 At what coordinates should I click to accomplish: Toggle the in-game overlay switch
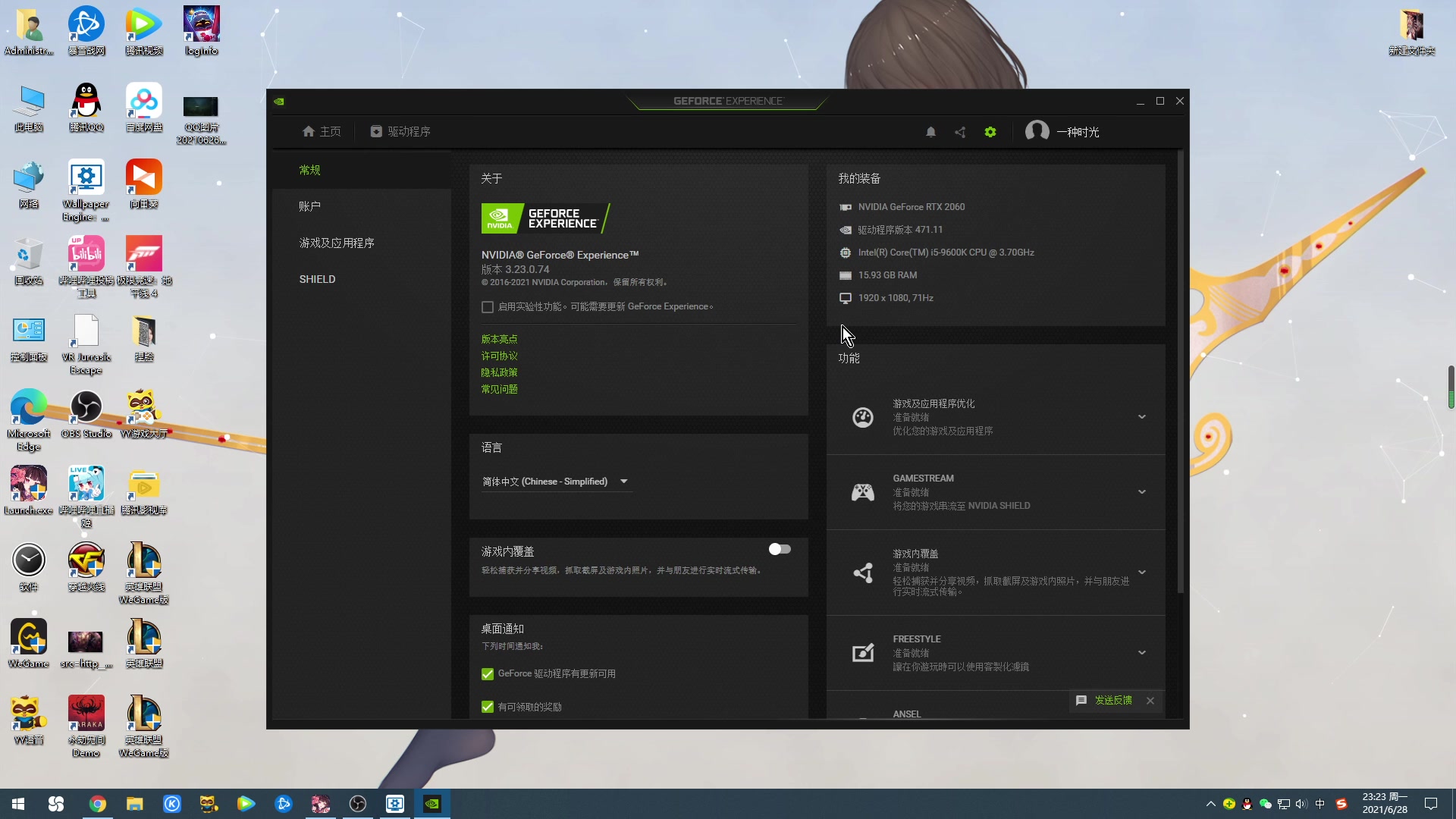[780, 549]
